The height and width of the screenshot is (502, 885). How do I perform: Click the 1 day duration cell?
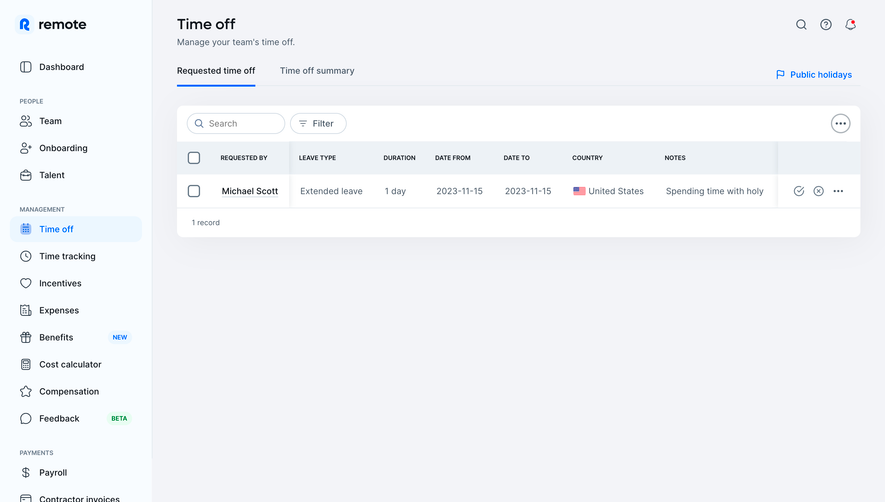click(x=395, y=191)
